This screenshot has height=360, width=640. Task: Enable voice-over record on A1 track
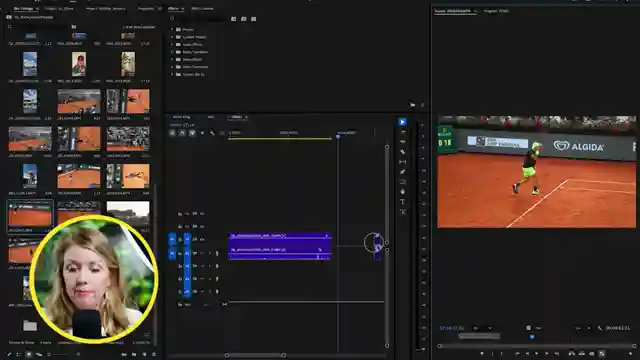tap(217, 253)
